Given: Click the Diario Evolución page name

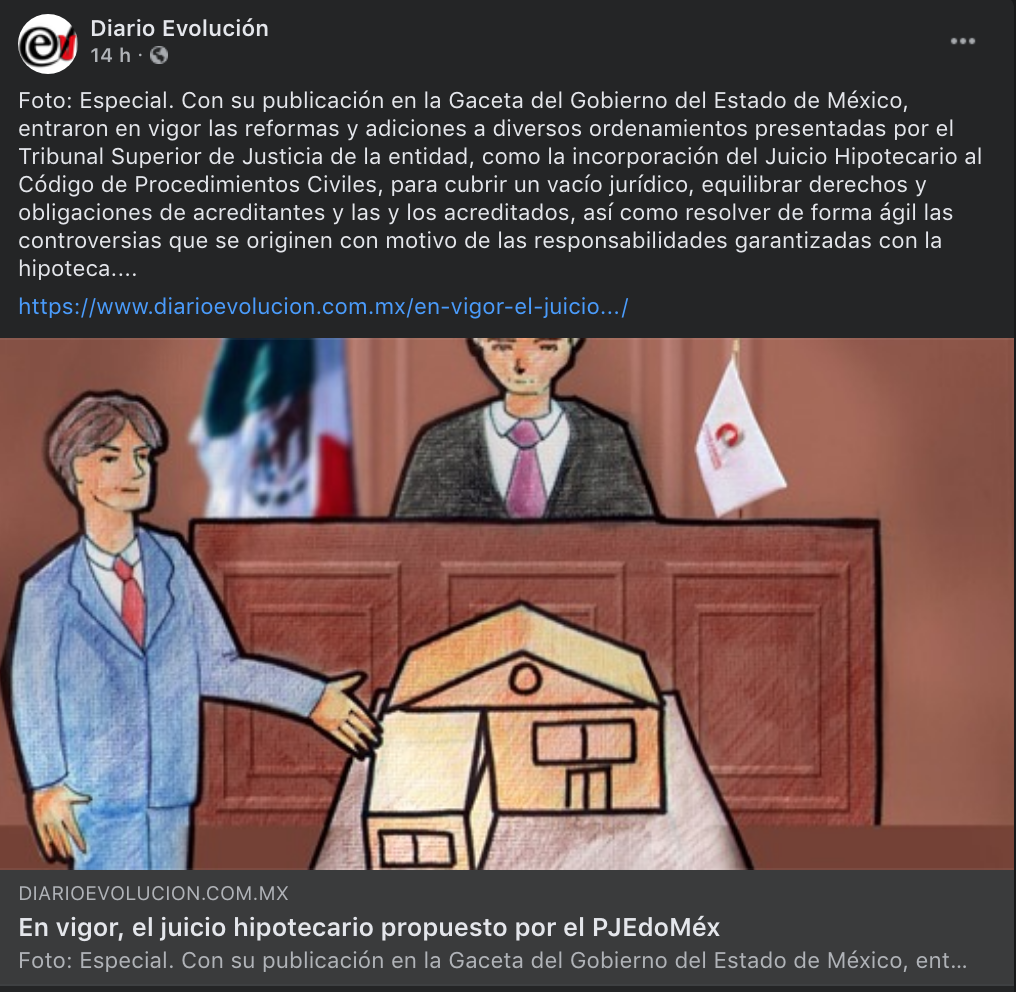Looking at the screenshot, I should (179, 29).
